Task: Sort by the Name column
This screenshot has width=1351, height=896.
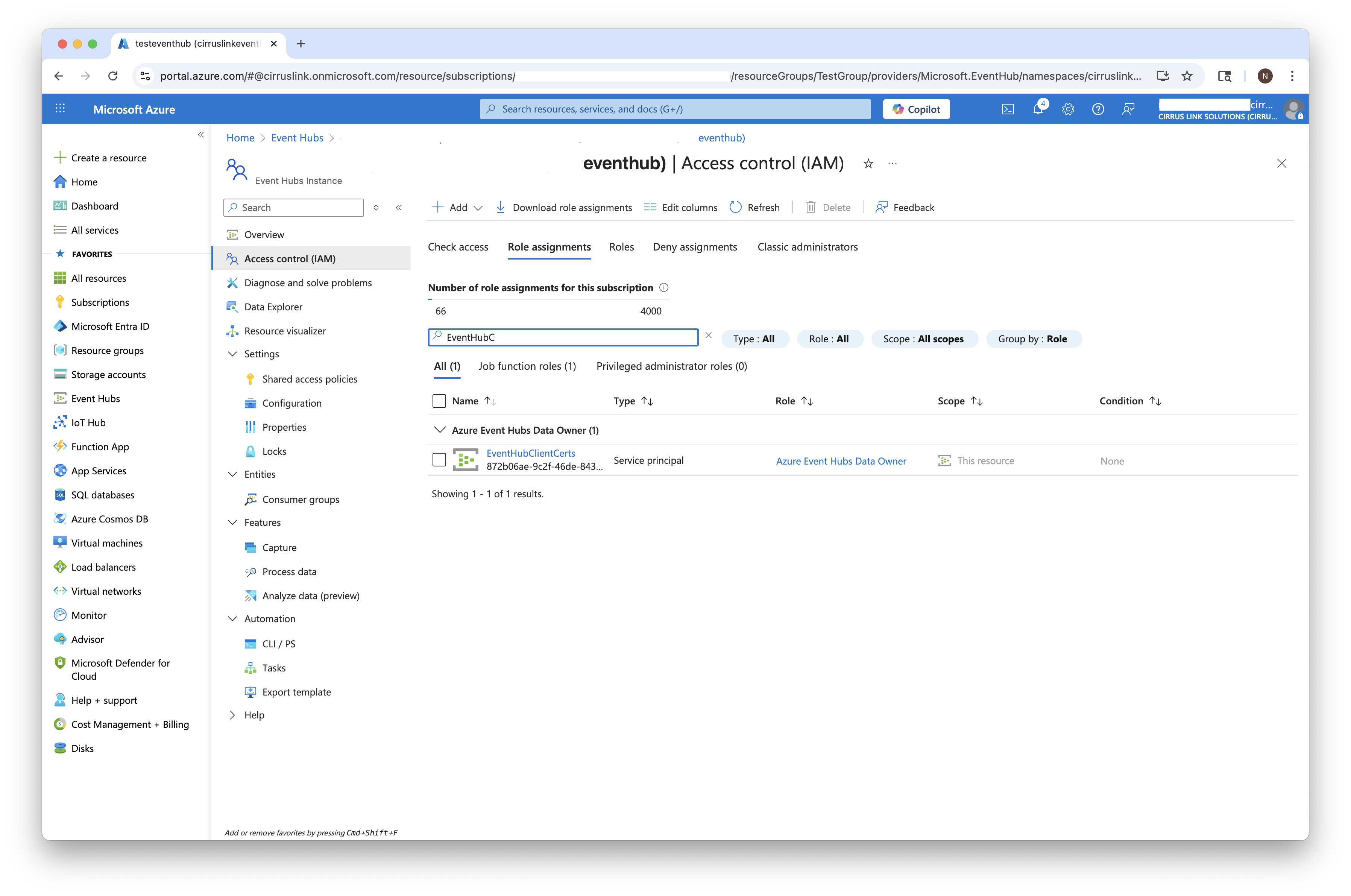Action: point(474,401)
